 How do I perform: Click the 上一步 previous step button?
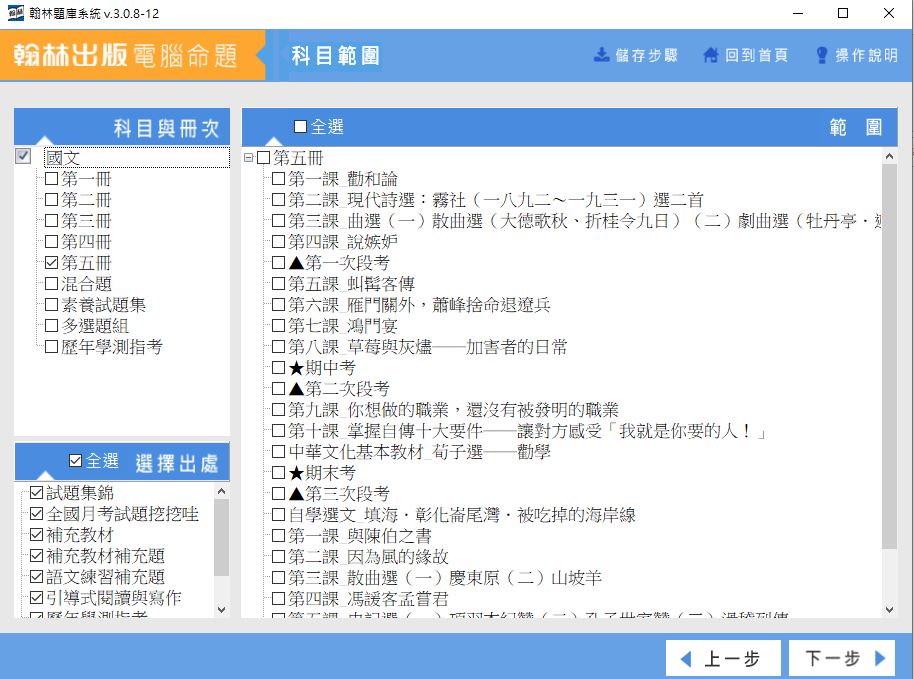pos(723,659)
